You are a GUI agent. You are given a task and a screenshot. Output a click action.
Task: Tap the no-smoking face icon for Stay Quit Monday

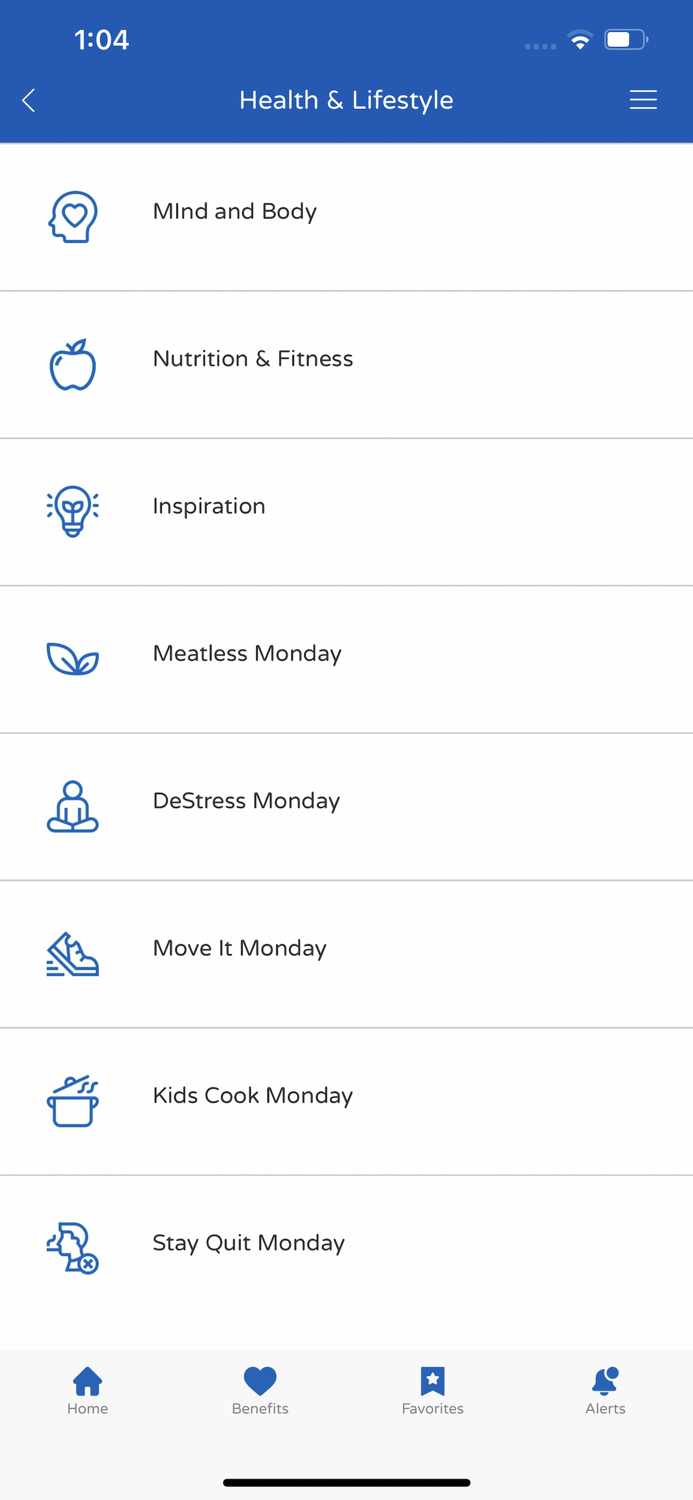click(72, 1247)
